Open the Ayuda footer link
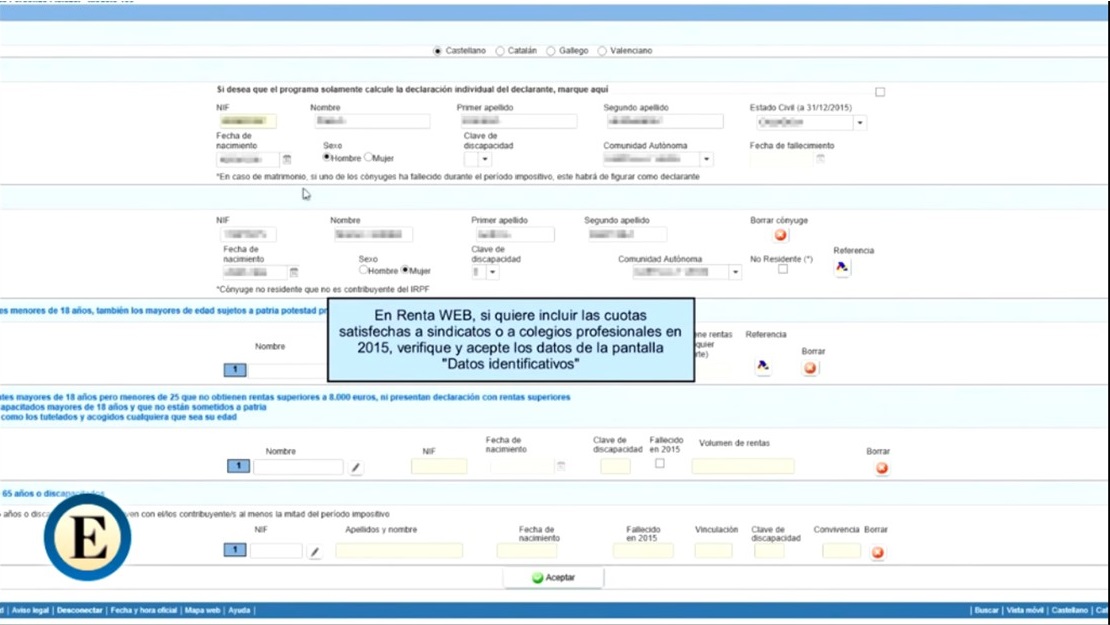 (239, 610)
